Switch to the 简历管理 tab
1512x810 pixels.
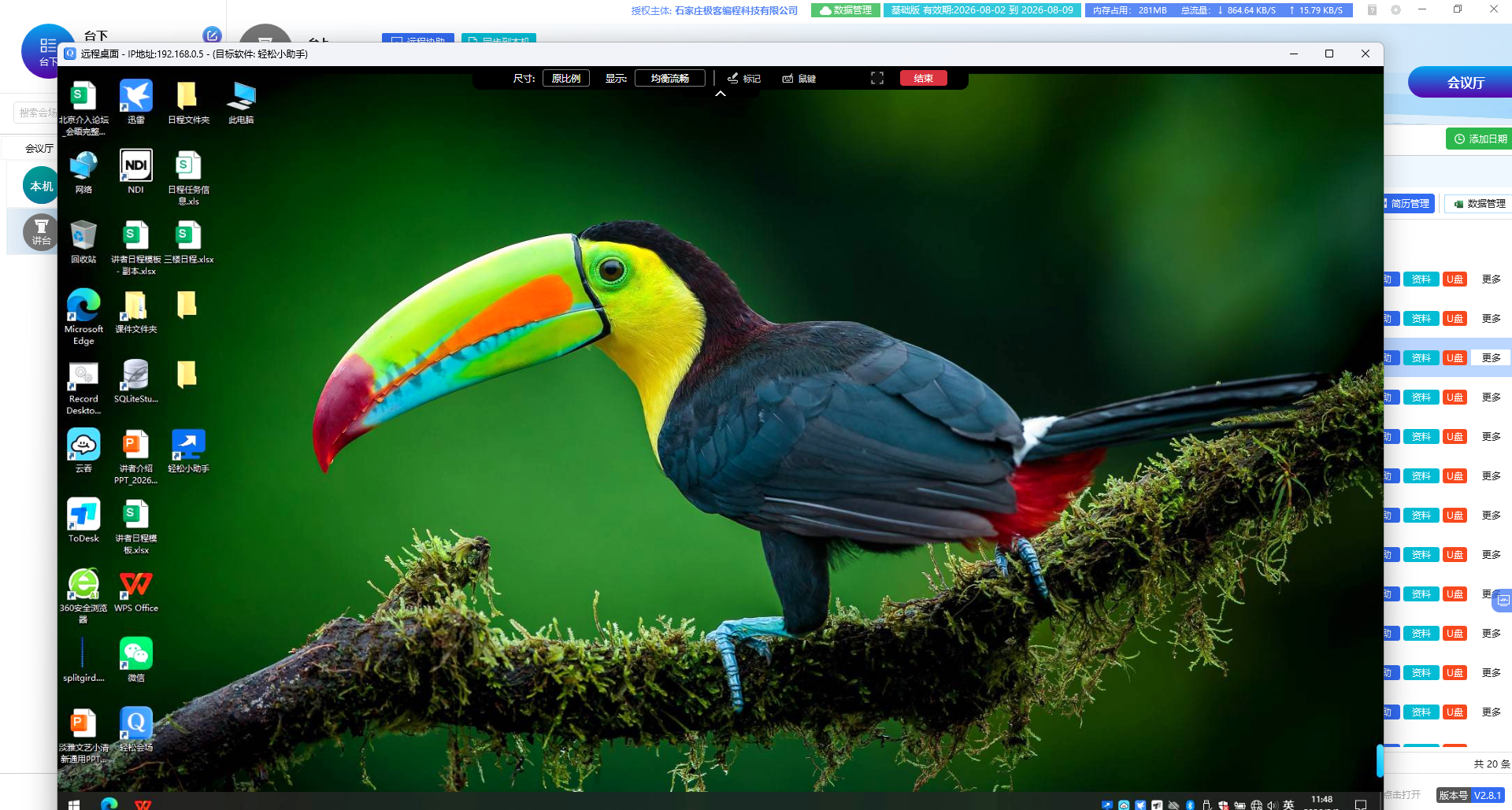[x=1410, y=203]
